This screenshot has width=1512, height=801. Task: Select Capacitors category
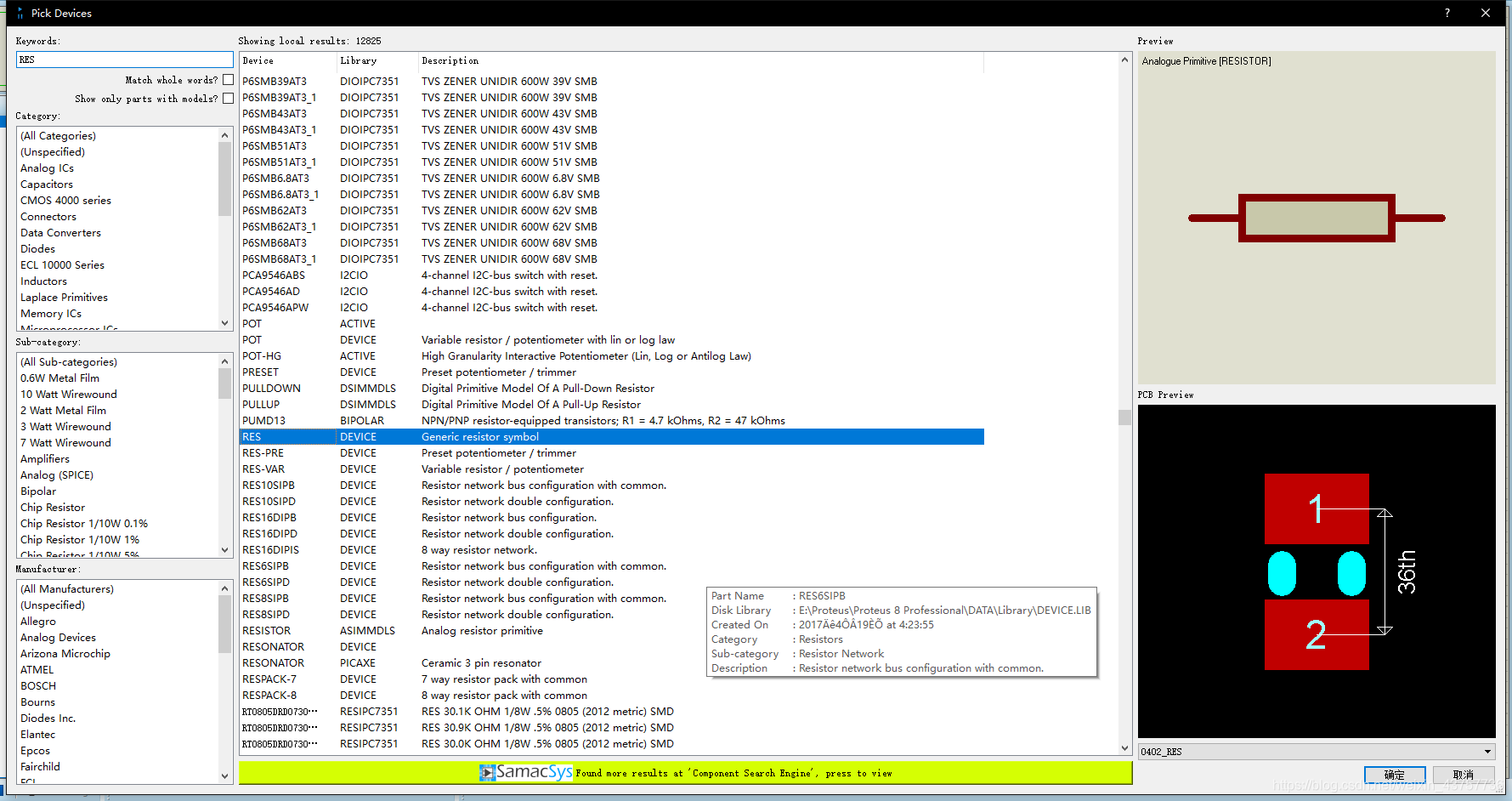pyautogui.click(x=47, y=184)
